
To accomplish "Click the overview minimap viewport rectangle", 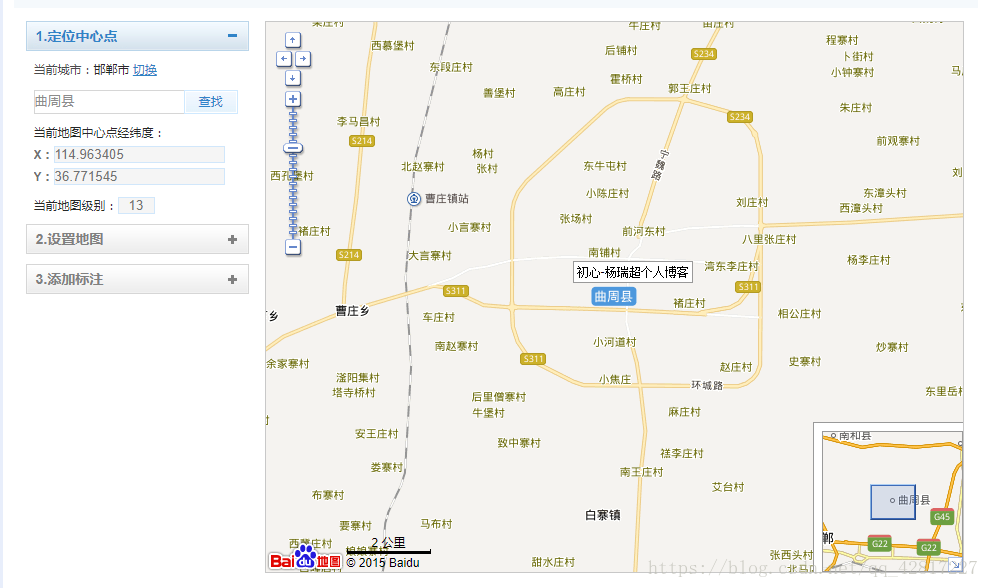I will click(x=892, y=502).
